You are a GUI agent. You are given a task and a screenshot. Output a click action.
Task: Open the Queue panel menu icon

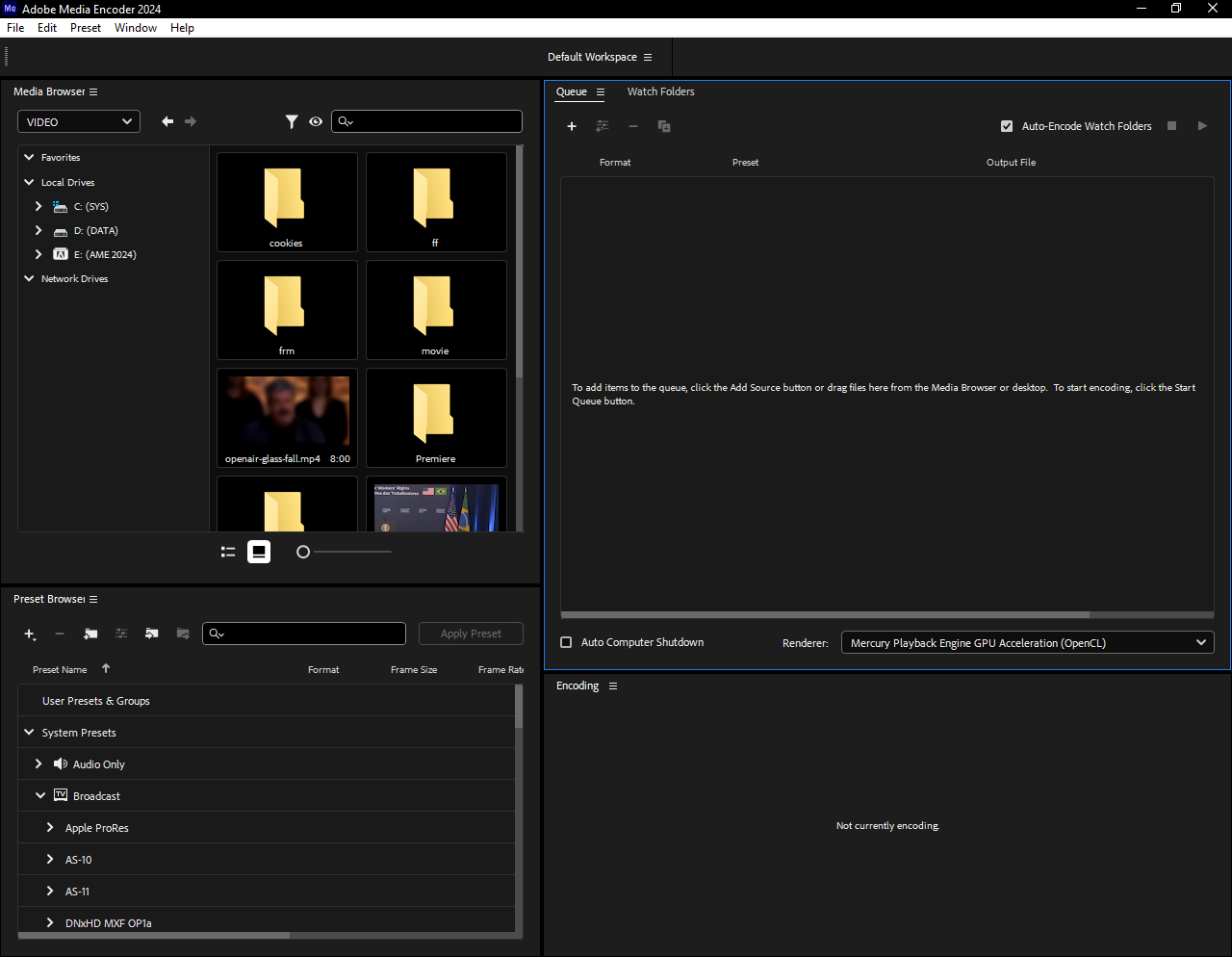601,92
